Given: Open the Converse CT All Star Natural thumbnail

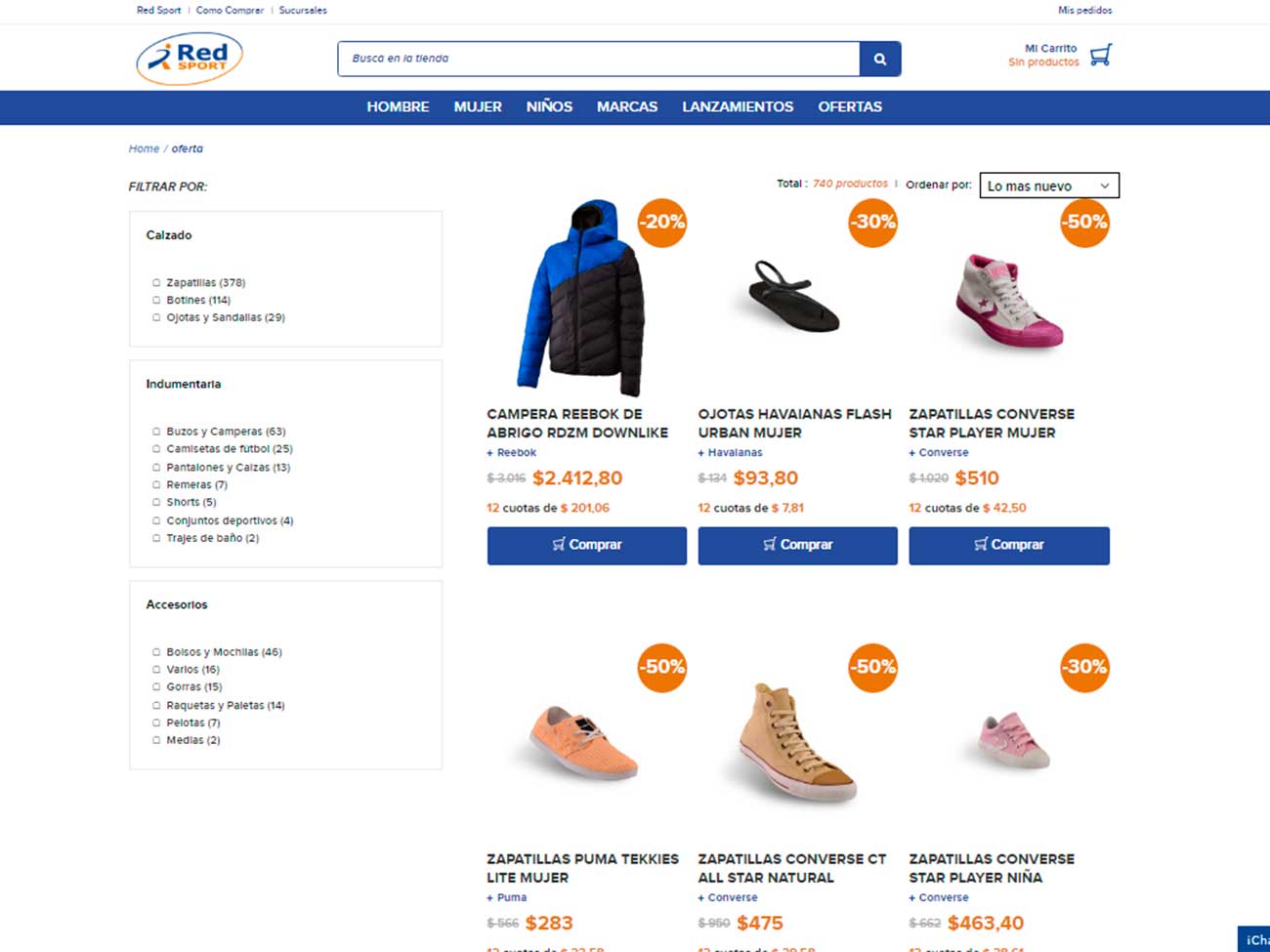Looking at the screenshot, I should 796,742.
